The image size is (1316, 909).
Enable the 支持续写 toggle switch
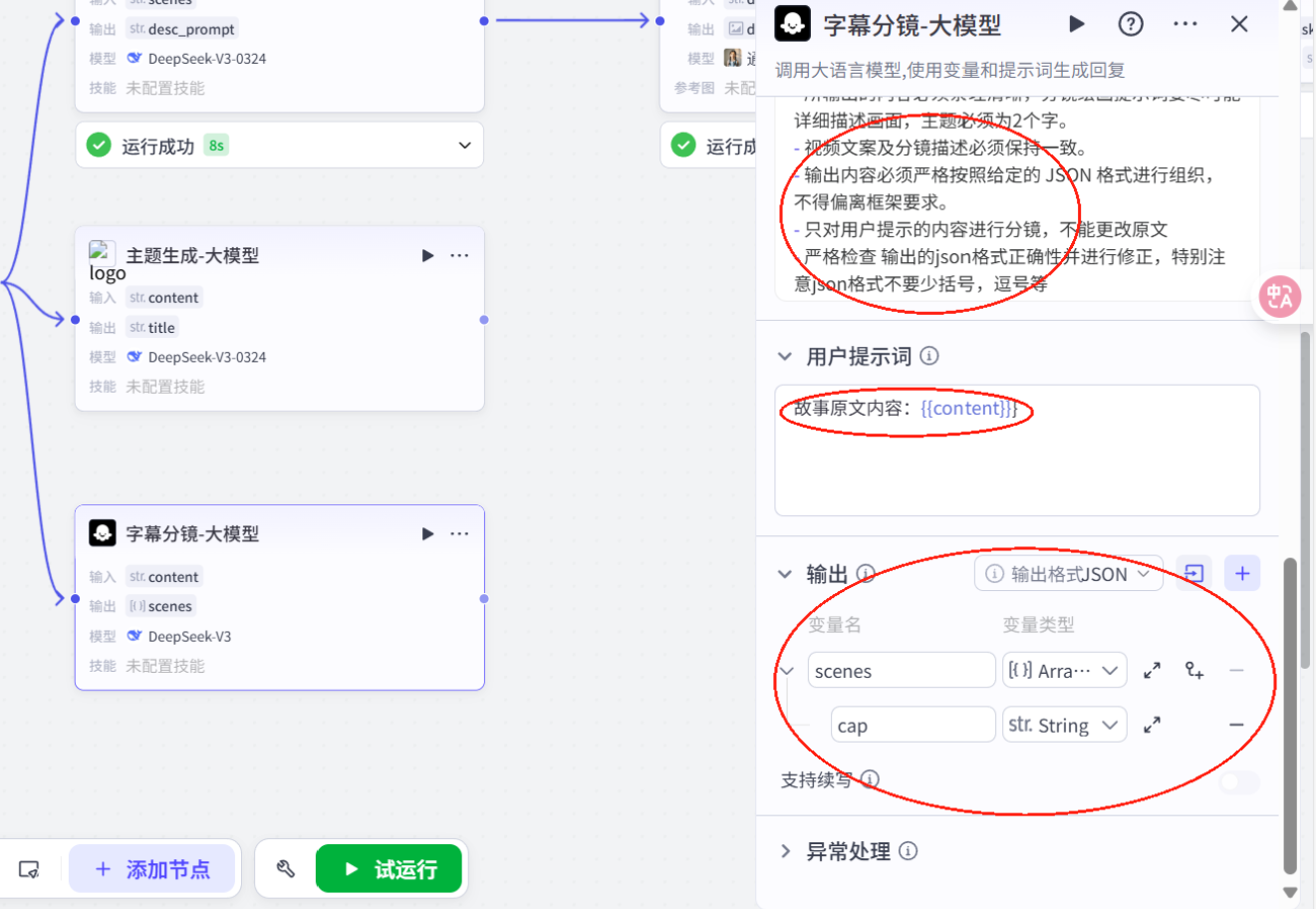coord(1237,783)
